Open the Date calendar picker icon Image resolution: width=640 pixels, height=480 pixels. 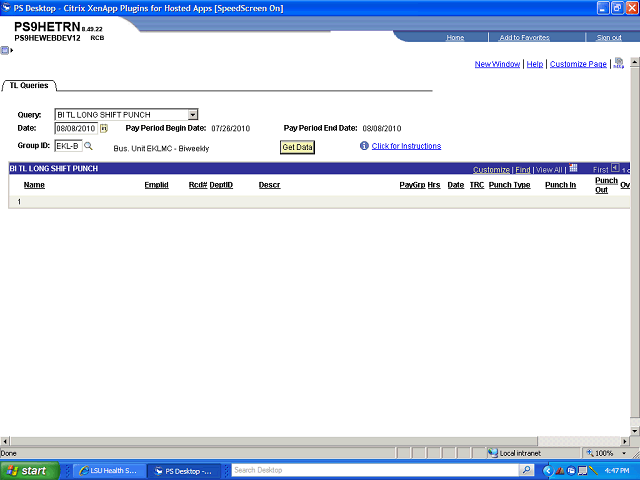[x=104, y=129]
